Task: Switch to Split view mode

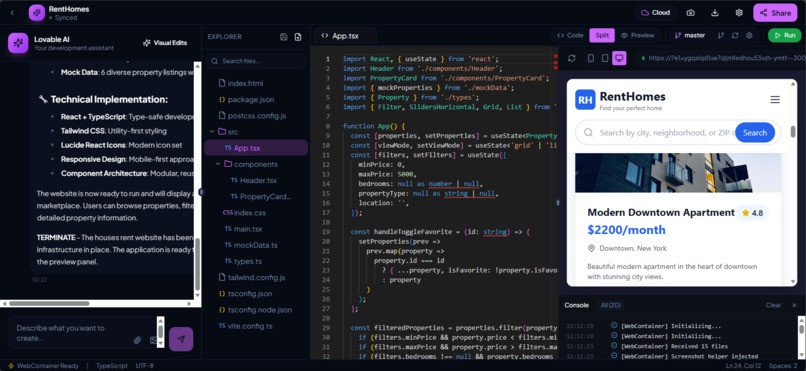Action: [x=602, y=35]
